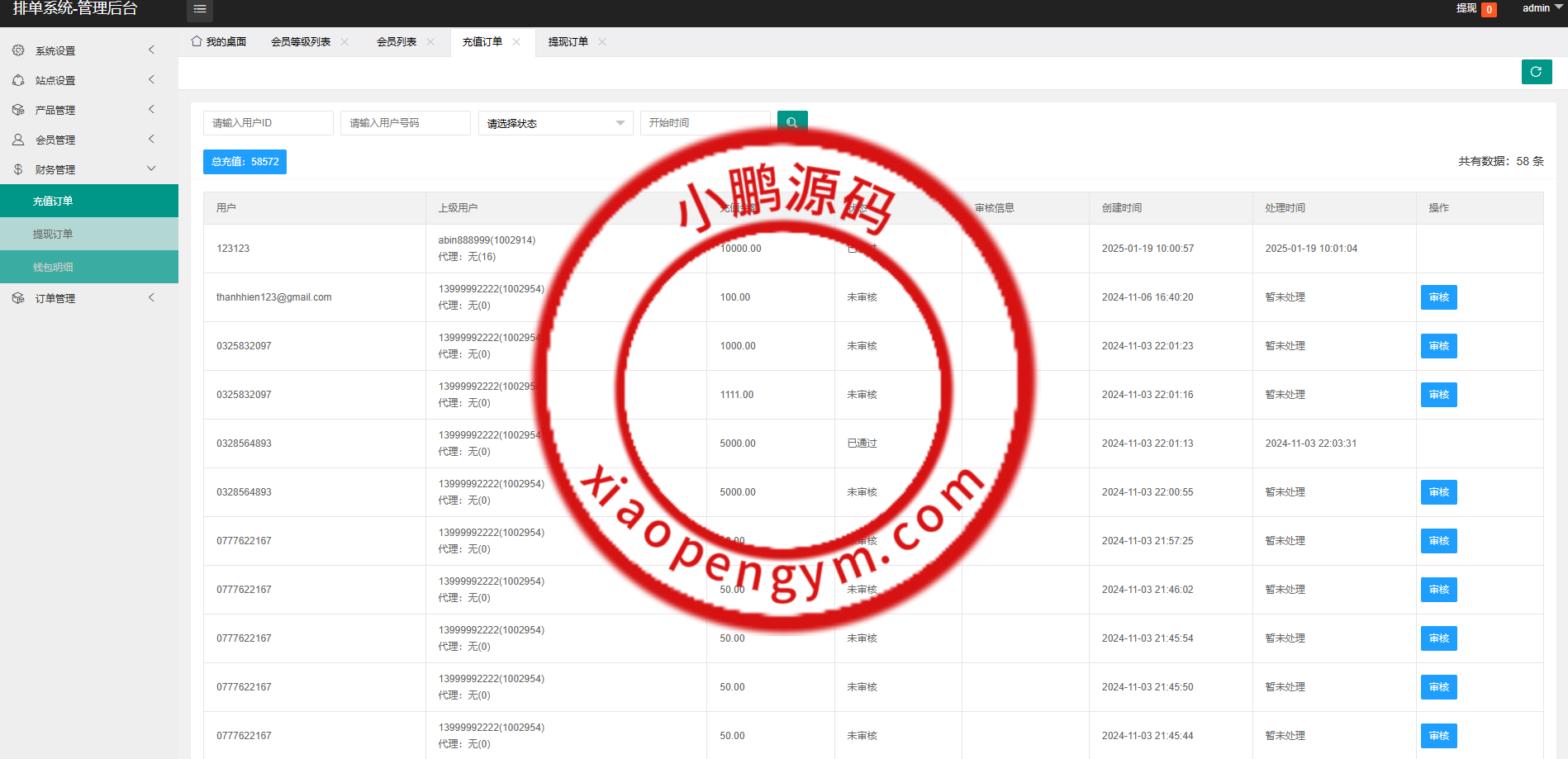Screen dimensions: 1568x759
Task: Click the 请输入用户ID input field
Action: [268, 123]
